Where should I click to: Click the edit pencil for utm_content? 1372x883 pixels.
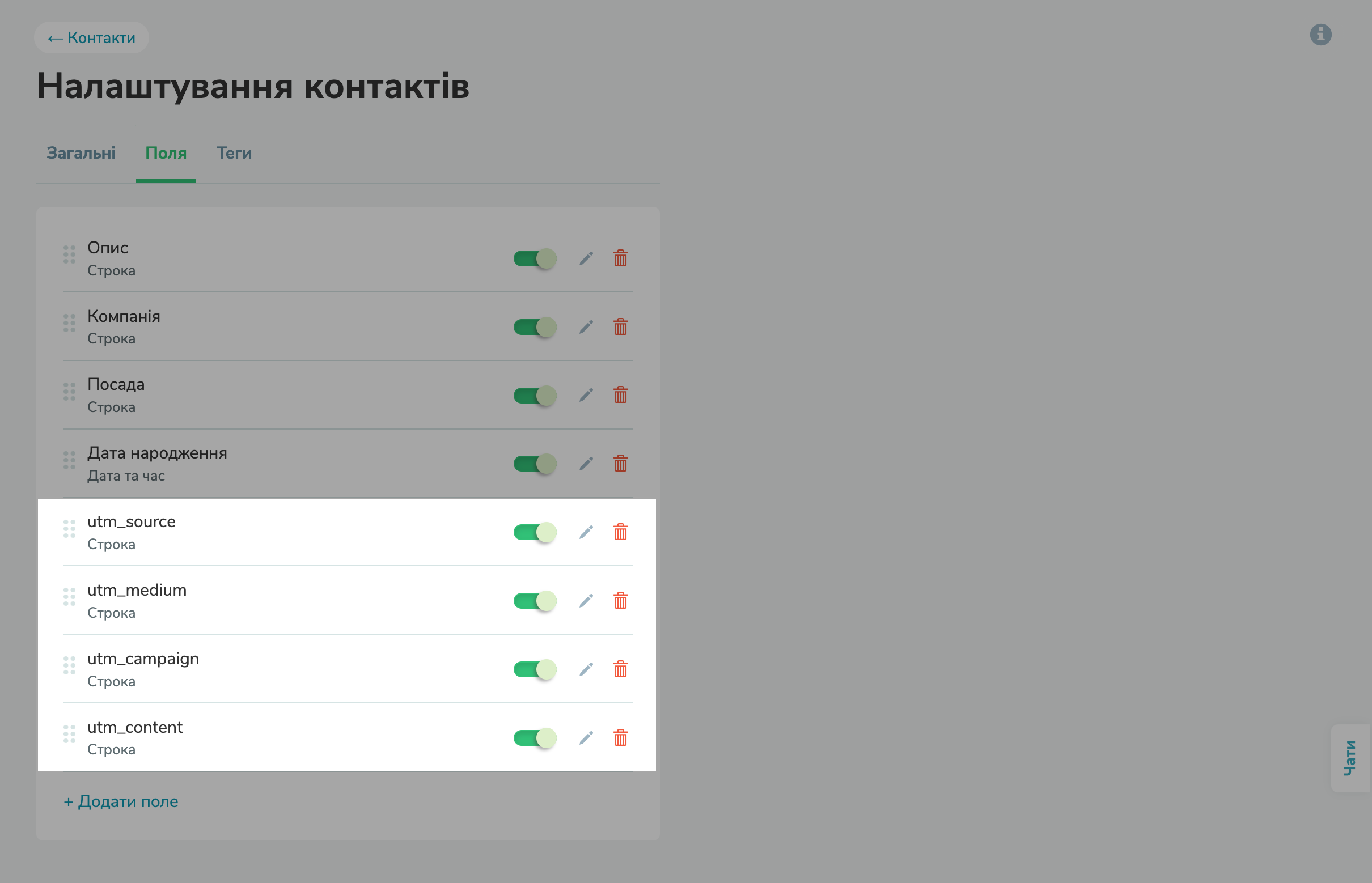click(x=586, y=738)
